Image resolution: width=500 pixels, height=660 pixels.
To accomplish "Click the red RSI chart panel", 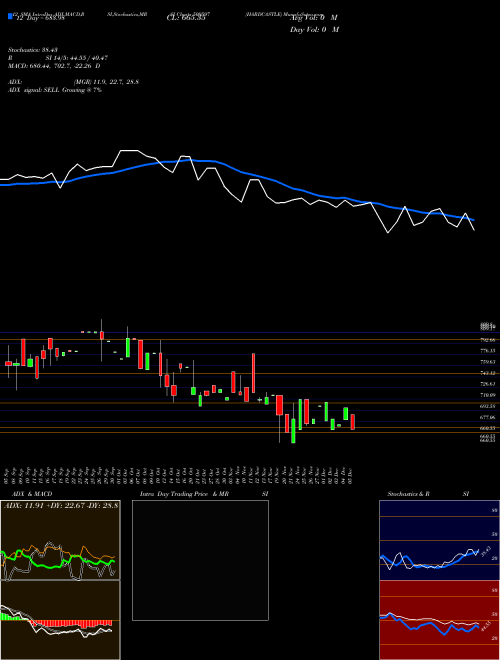I will click(439, 620).
